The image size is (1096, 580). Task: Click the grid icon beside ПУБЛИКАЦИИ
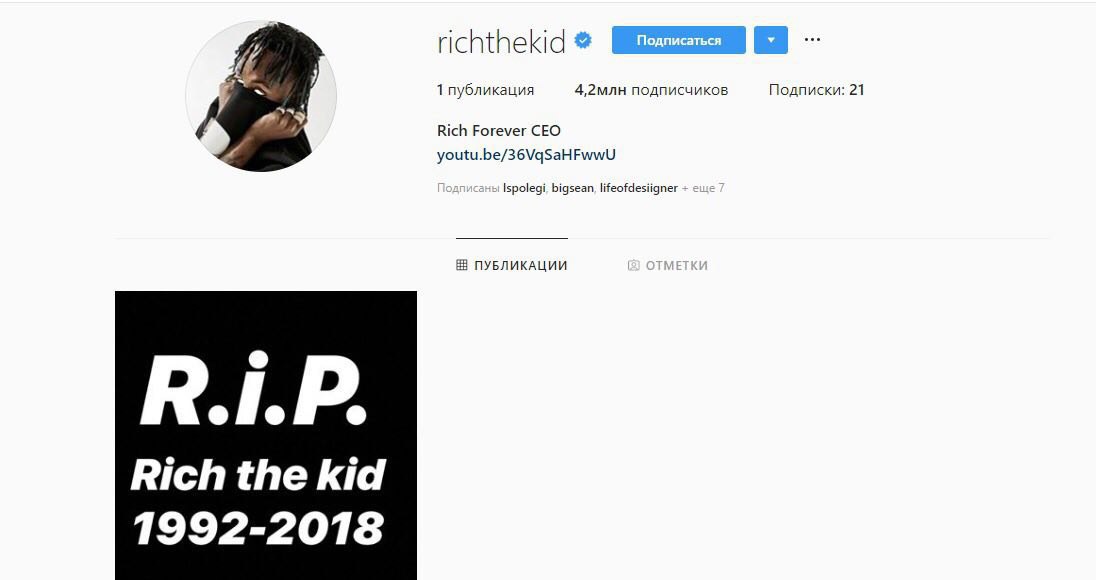coord(461,265)
